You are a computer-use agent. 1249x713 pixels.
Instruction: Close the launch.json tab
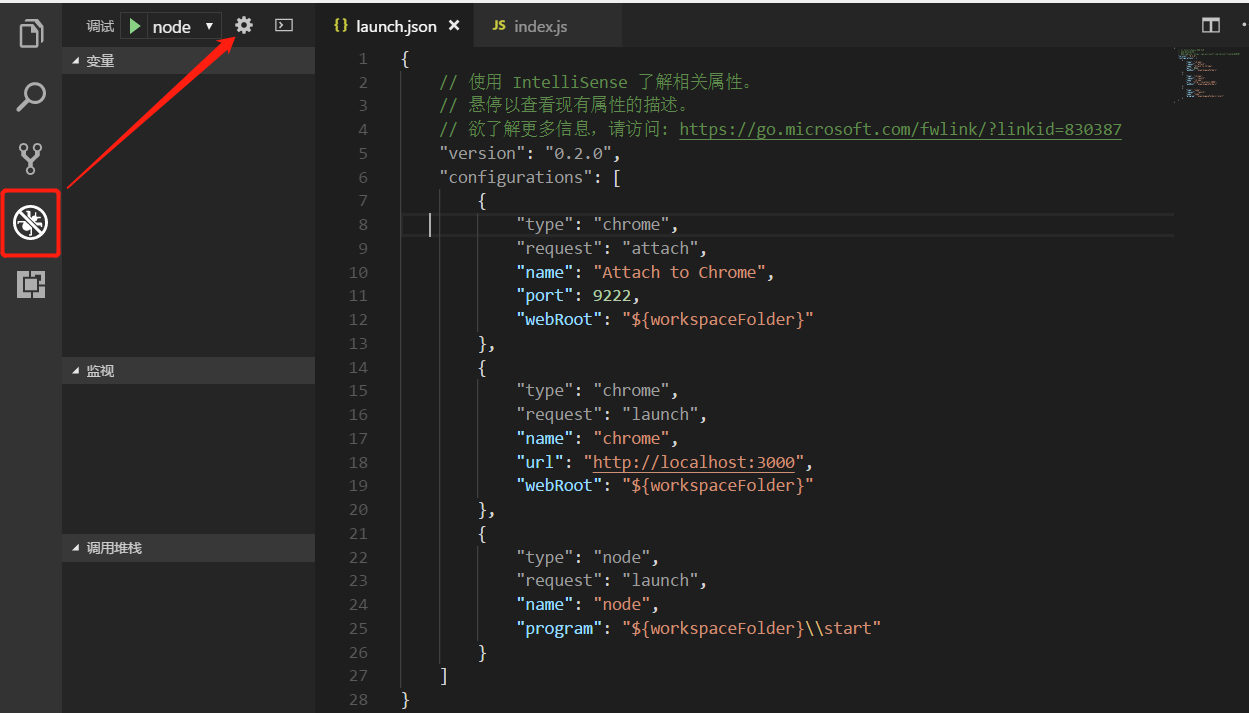pyautogui.click(x=454, y=26)
